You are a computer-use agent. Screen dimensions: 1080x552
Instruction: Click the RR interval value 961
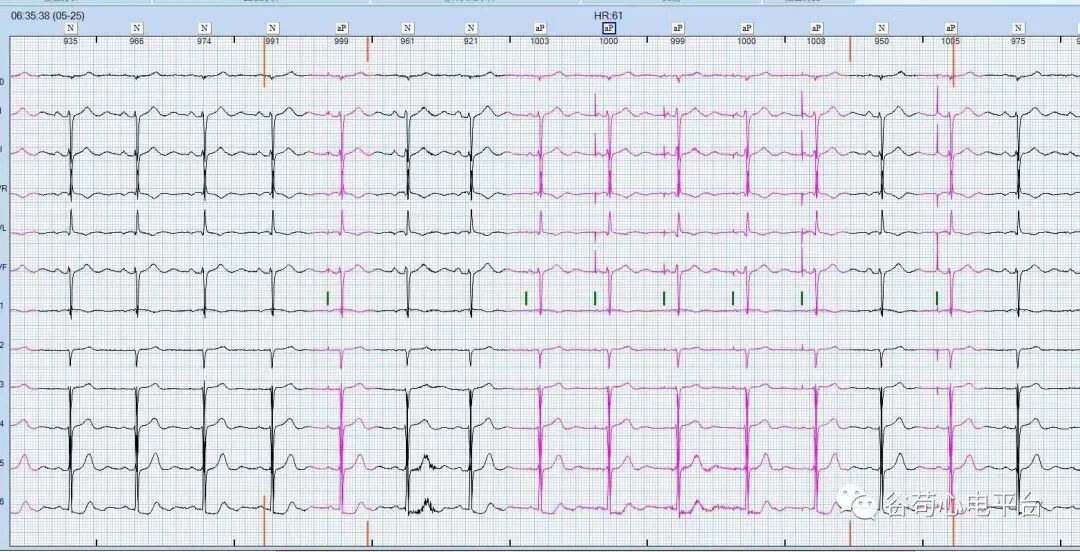click(x=408, y=41)
